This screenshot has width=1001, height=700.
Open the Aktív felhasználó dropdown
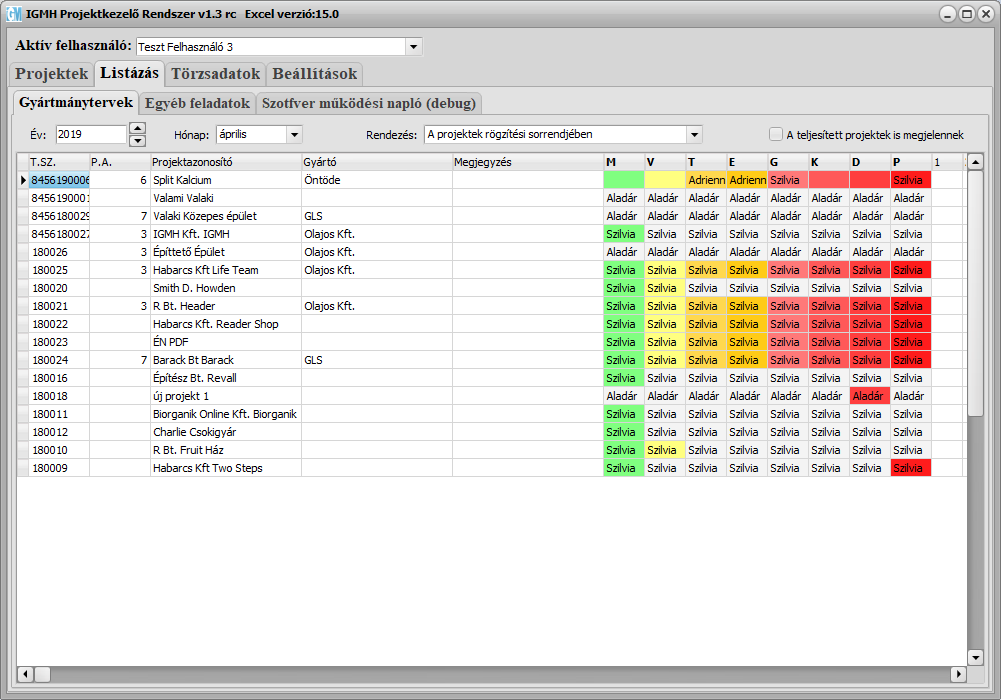(413, 47)
